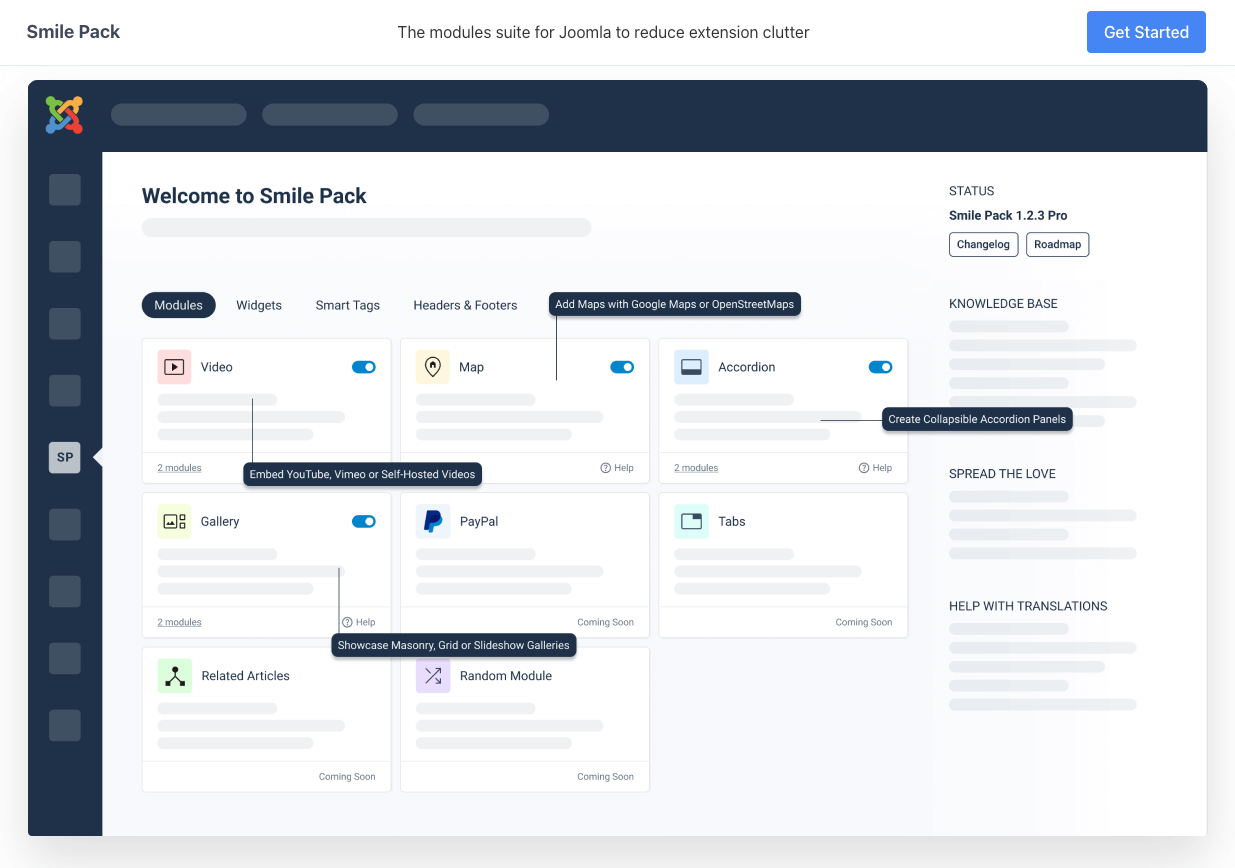Click Coming Soon in Random Module card
This screenshot has width=1235, height=868.
[605, 777]
